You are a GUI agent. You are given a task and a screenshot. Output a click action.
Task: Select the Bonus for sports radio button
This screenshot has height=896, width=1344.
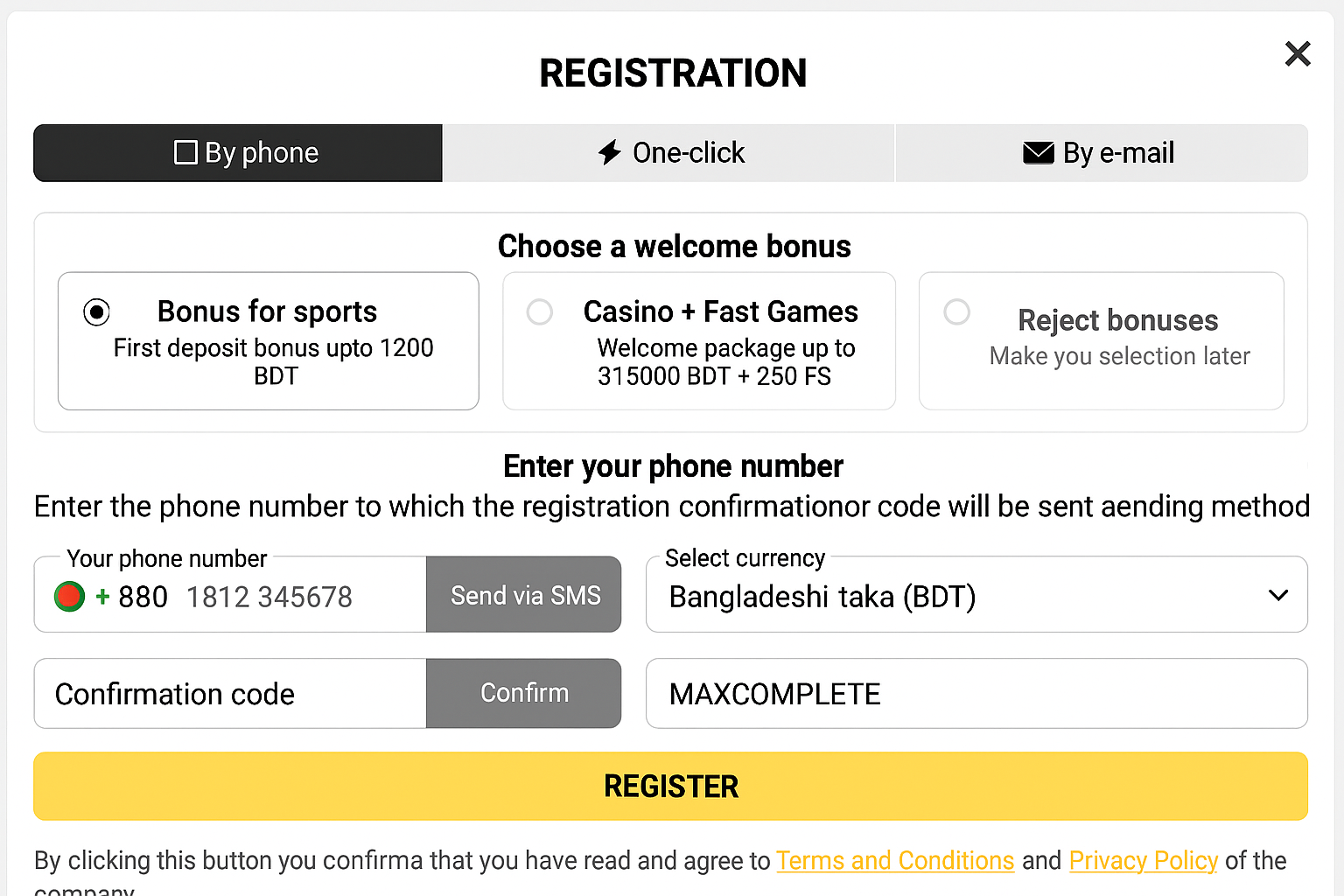pyautogui.click(x=96, y=312)
